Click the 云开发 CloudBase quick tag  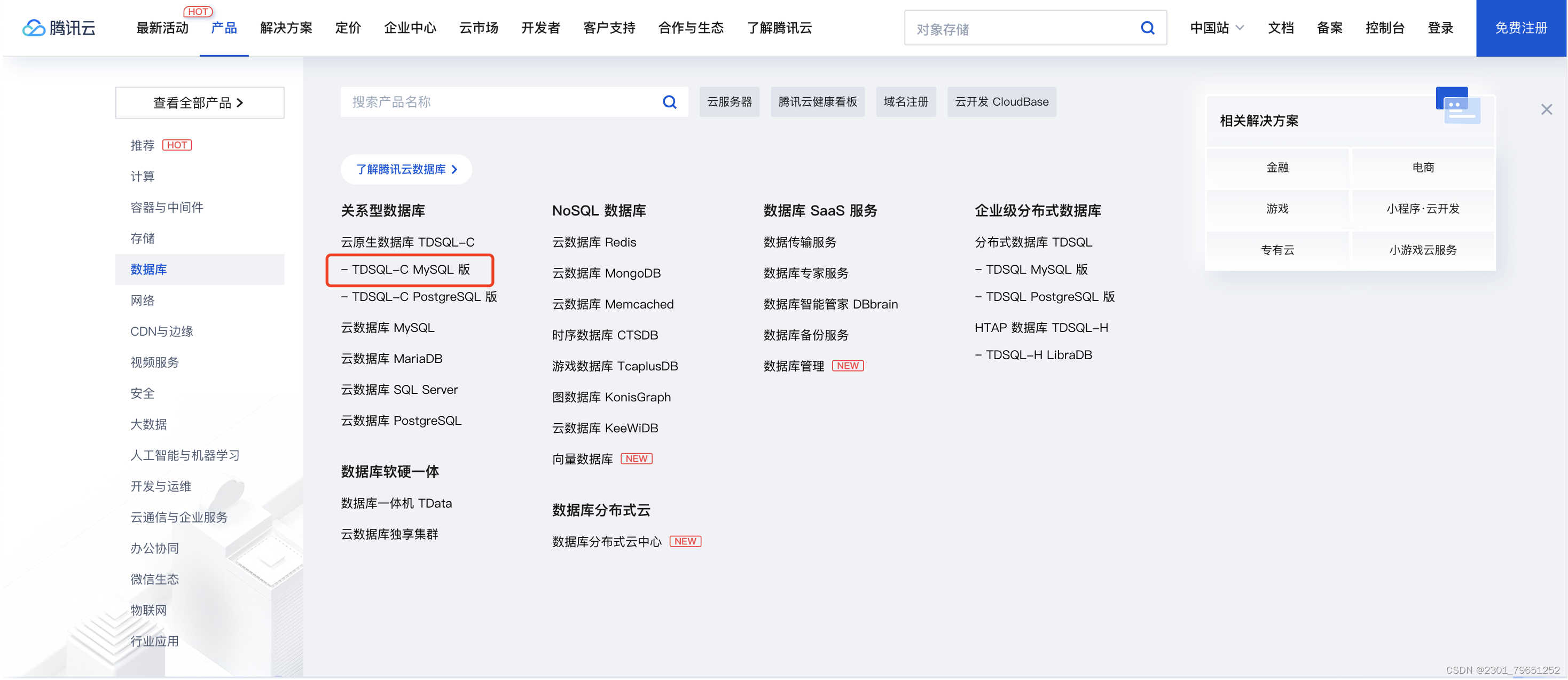point(1001,102)
